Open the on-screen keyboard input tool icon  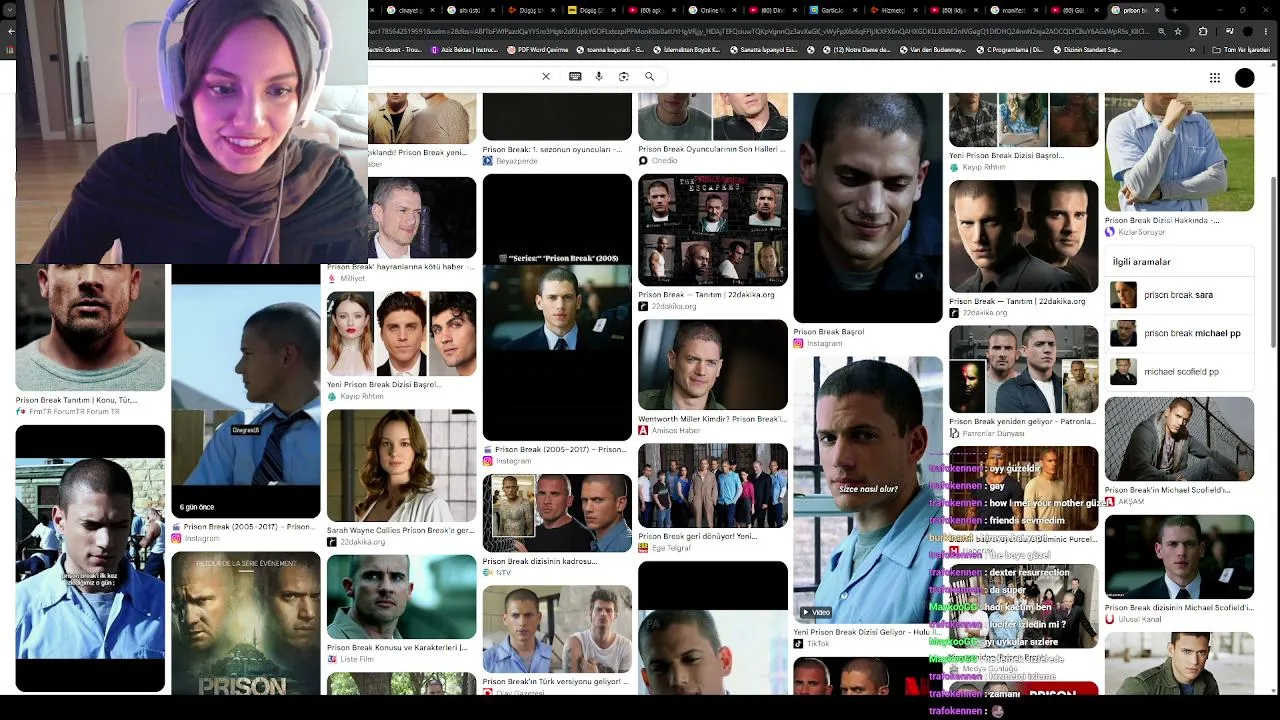click(x=575, y=76)
